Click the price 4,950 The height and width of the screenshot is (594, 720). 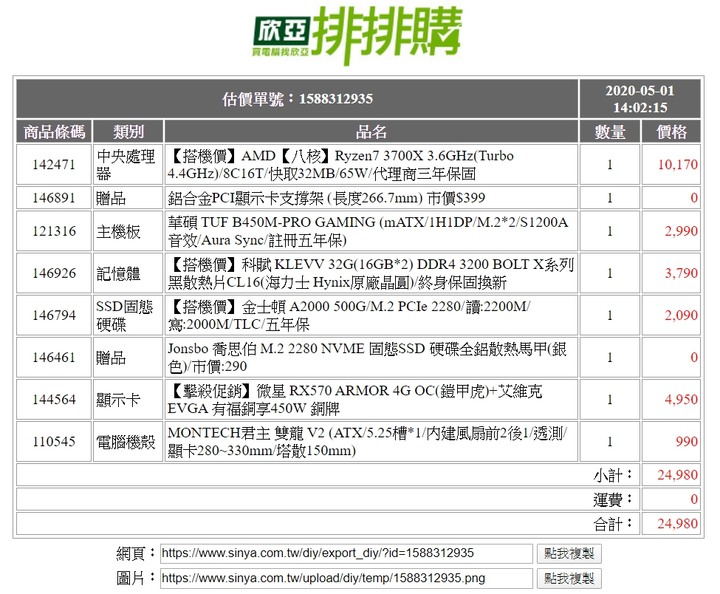(x=681, y=399)
